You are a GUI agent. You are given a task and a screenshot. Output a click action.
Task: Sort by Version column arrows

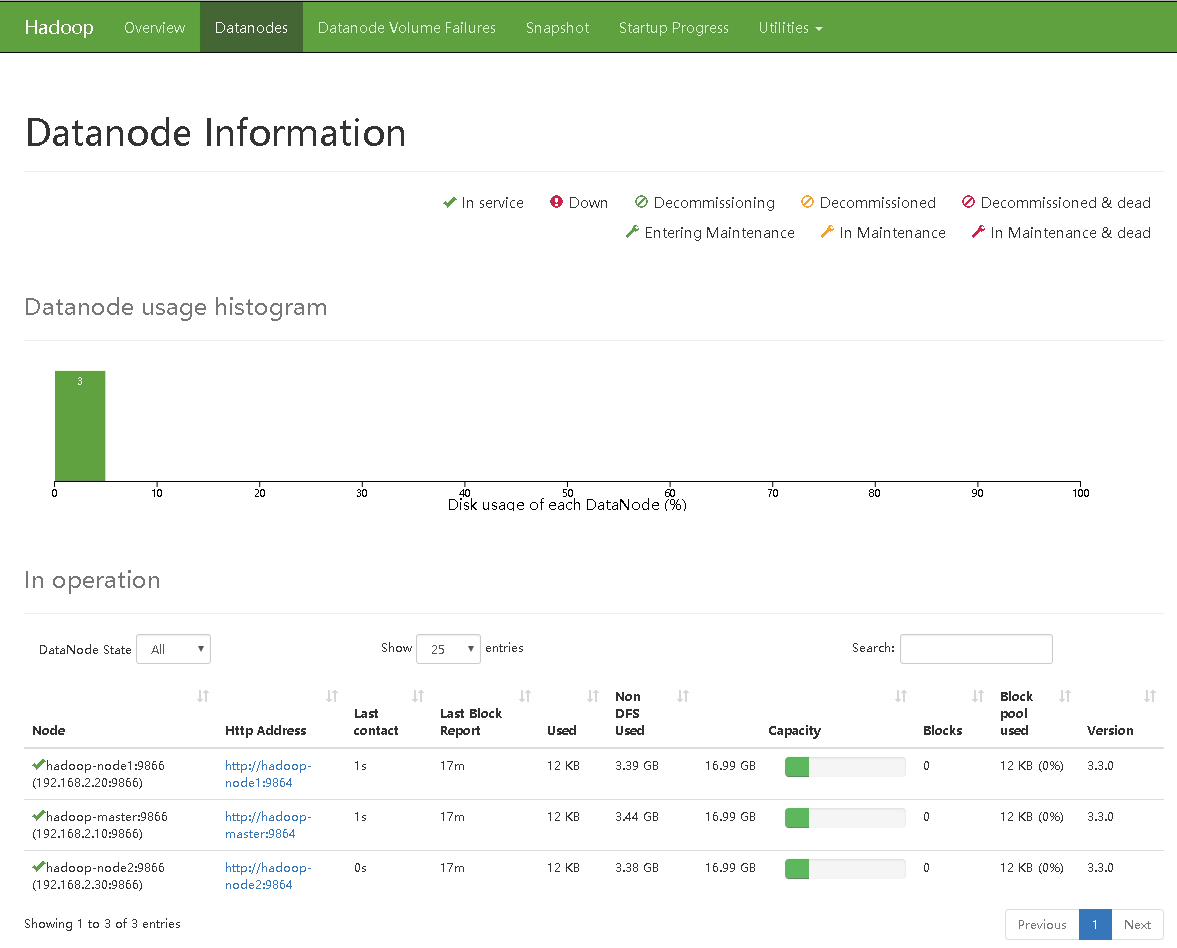(x=1149, y=697)
